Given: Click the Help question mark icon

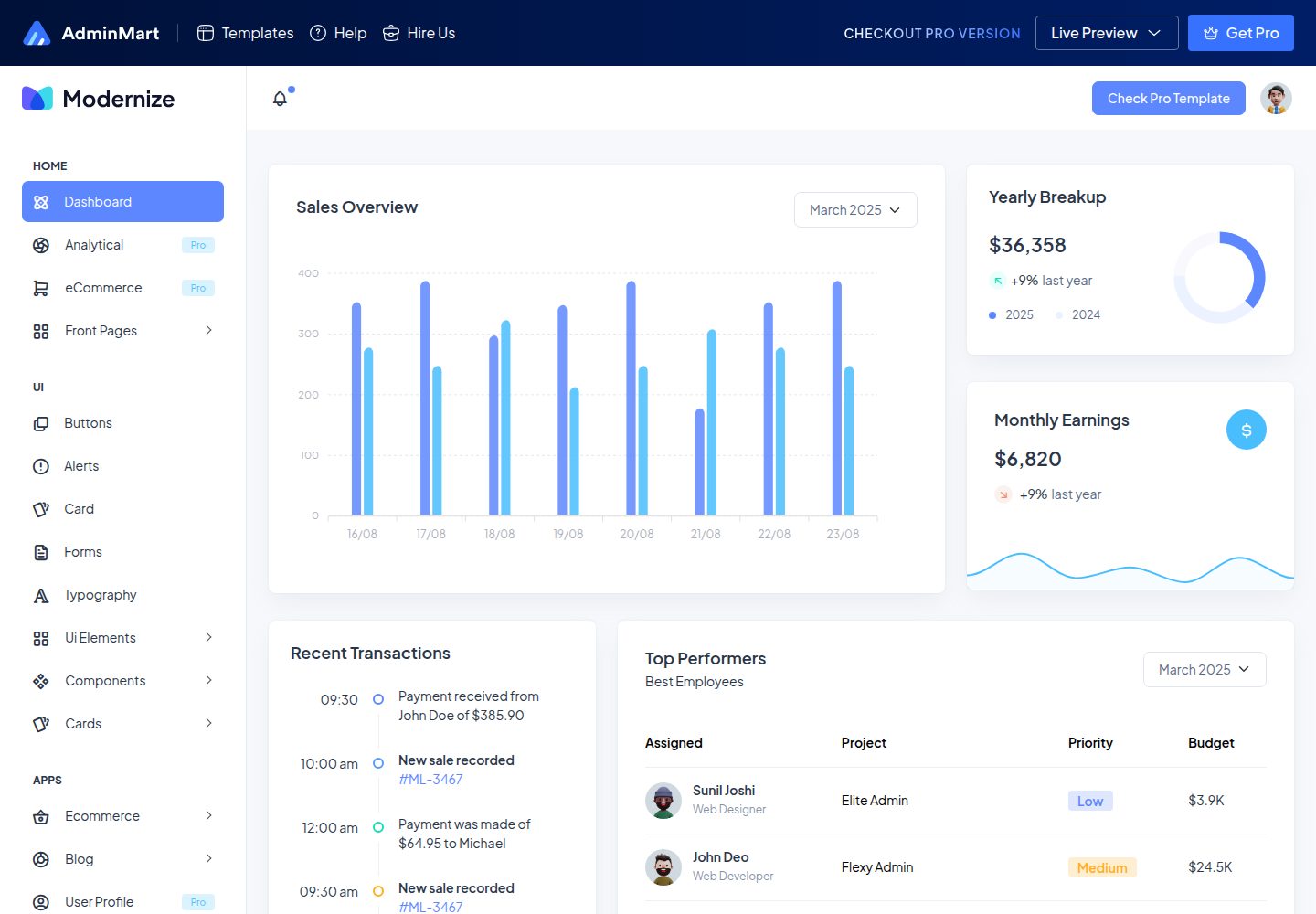Looking at the screenshot, I should [318, 33].
